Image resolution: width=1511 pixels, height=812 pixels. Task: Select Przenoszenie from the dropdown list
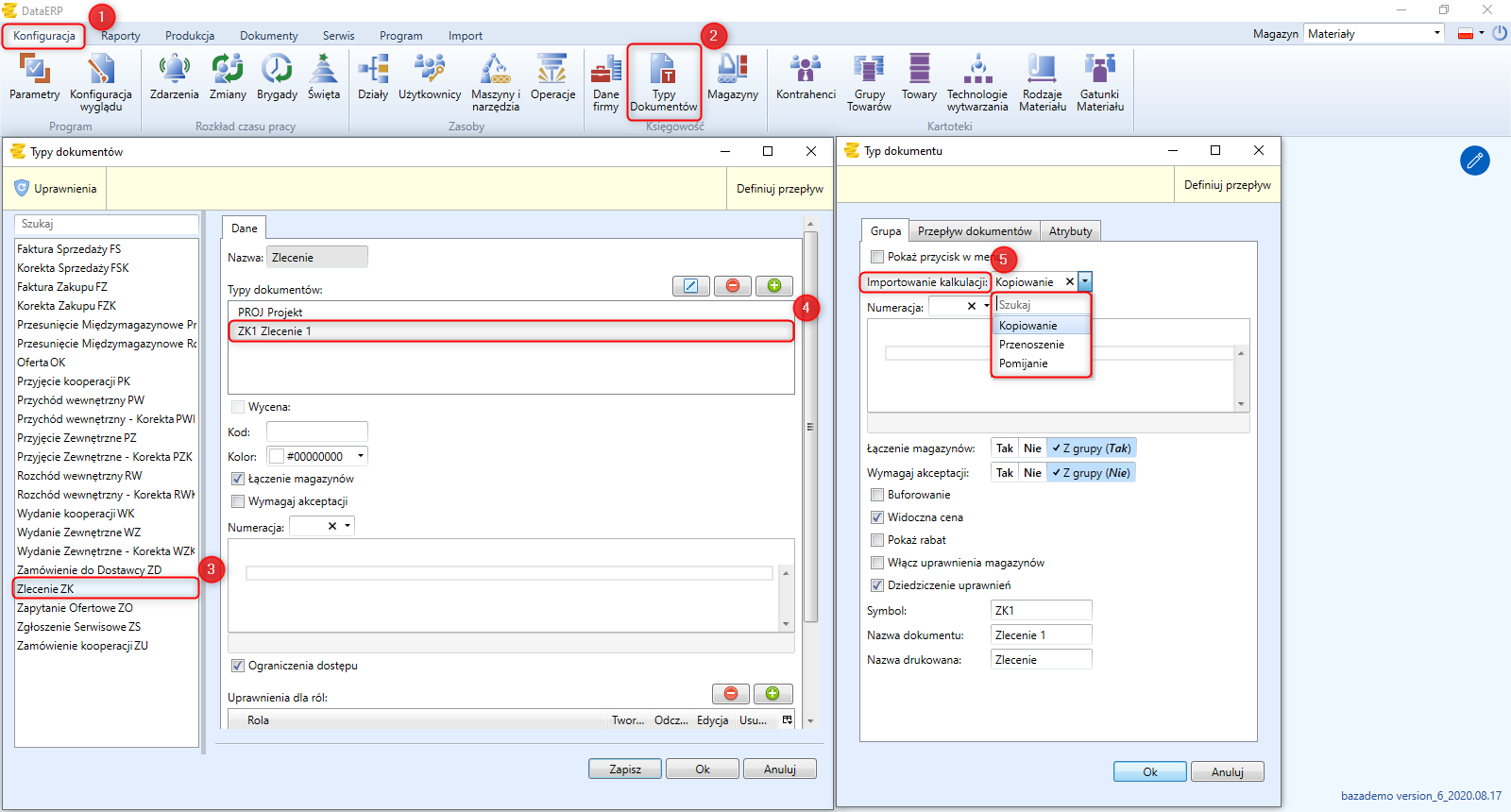tap(1031, 345)
